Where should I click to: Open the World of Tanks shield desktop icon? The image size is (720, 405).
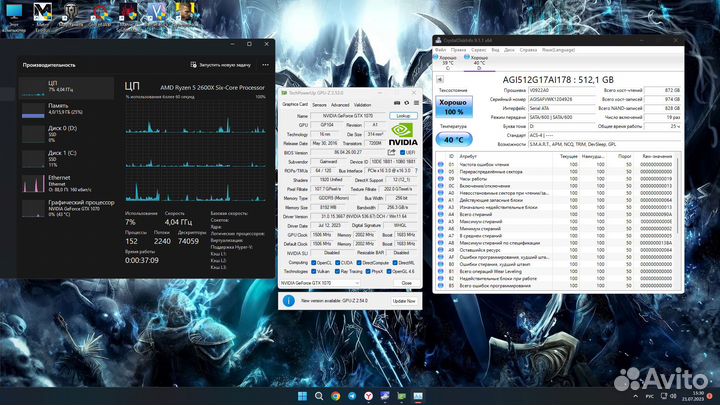(x=71, y=14)
